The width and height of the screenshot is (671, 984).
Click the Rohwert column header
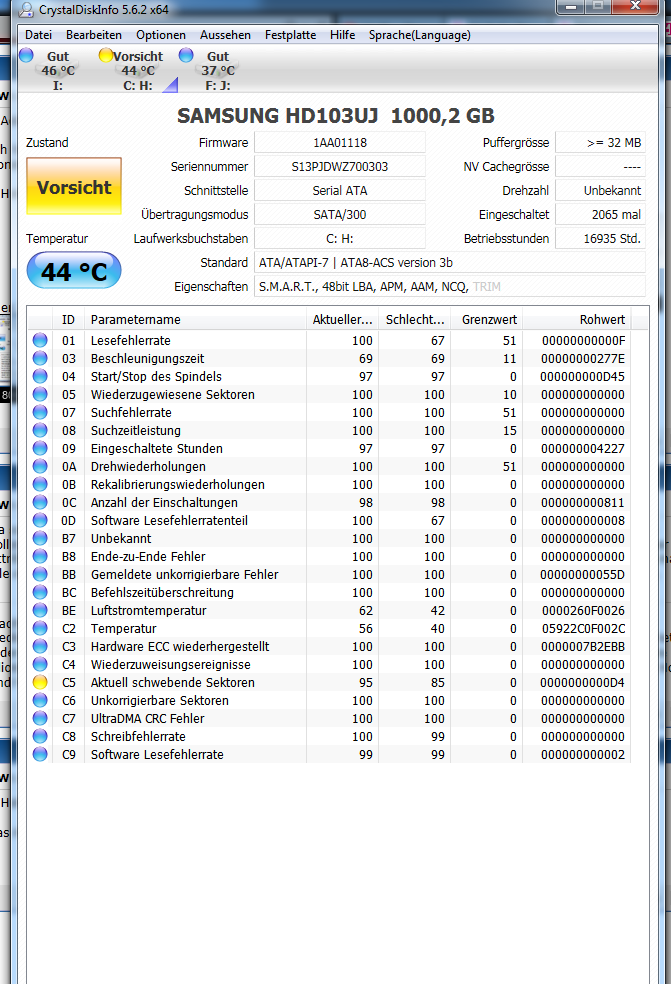pos(576,319)
